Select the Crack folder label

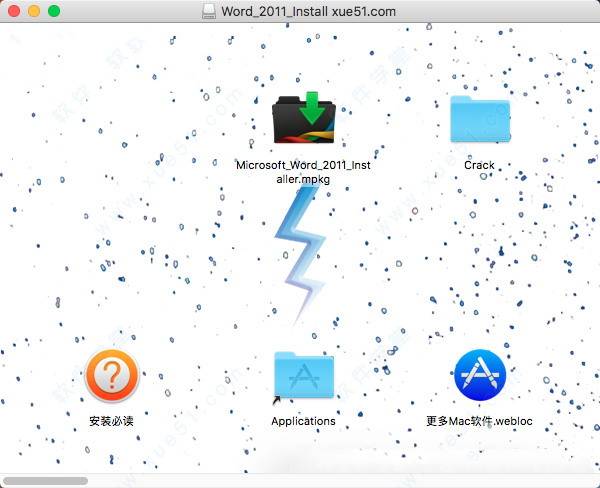[479, 165]
